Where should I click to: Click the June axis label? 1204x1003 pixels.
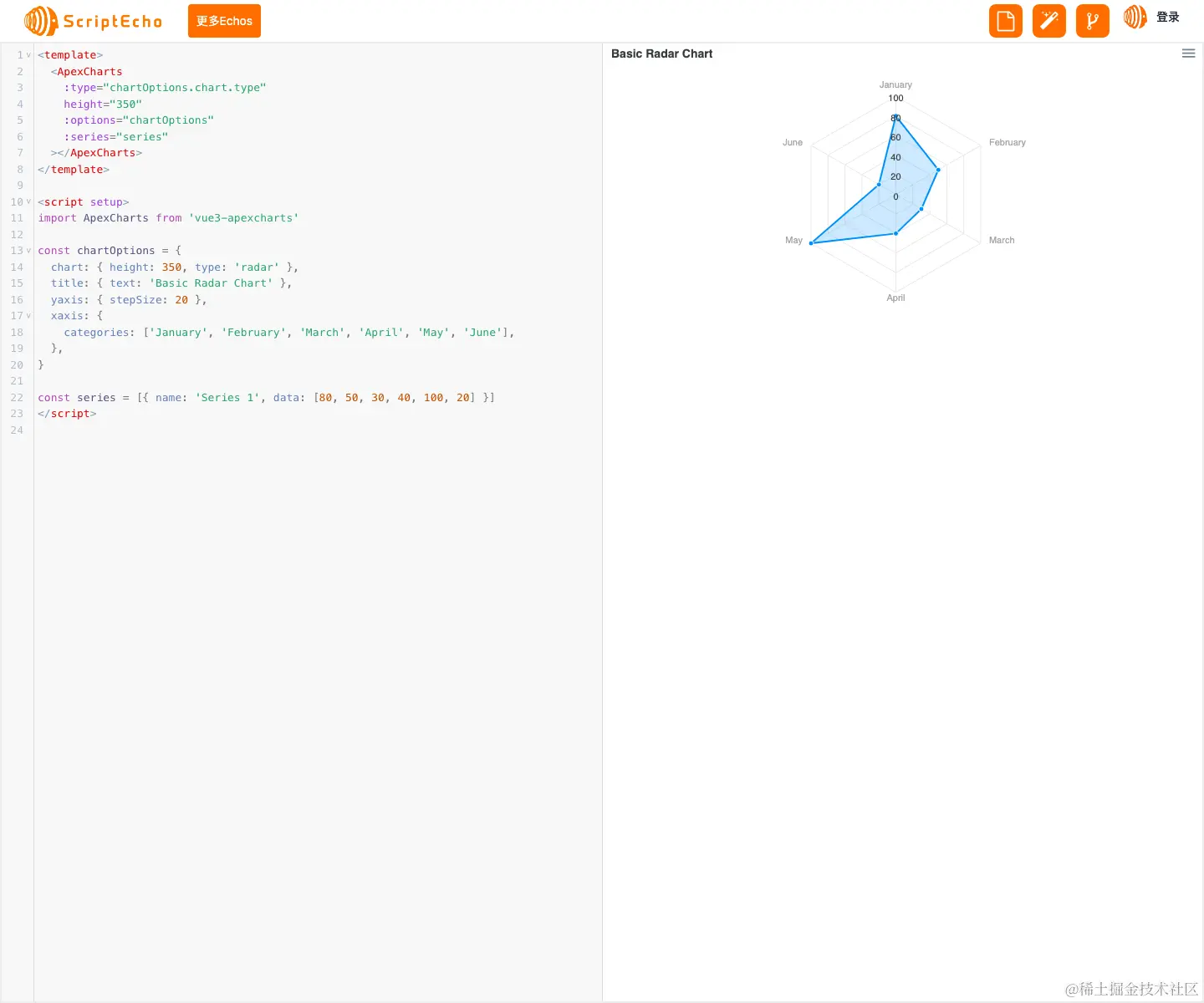coord(793,142)
